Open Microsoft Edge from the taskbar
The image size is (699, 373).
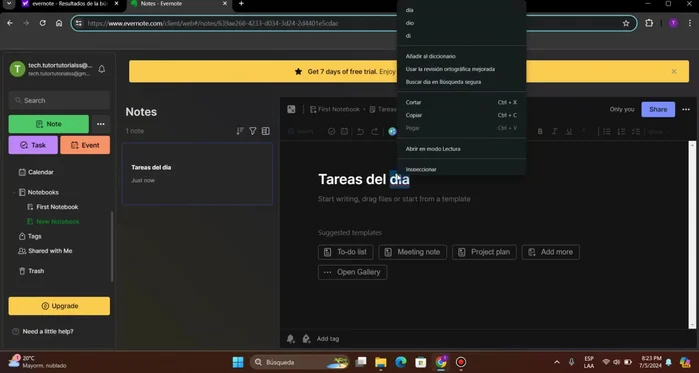401,362
